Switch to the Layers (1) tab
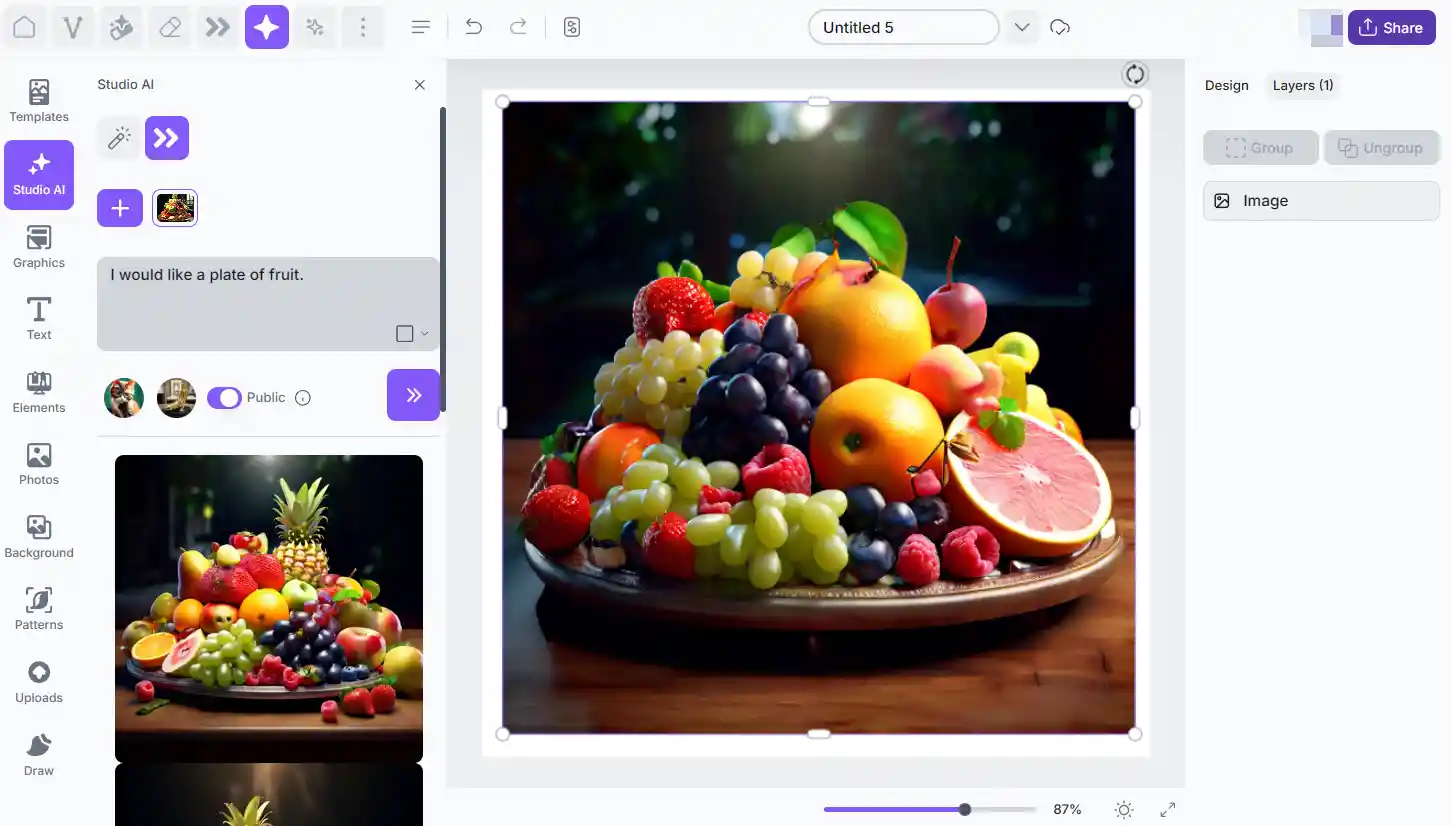 coord(1302,85)
